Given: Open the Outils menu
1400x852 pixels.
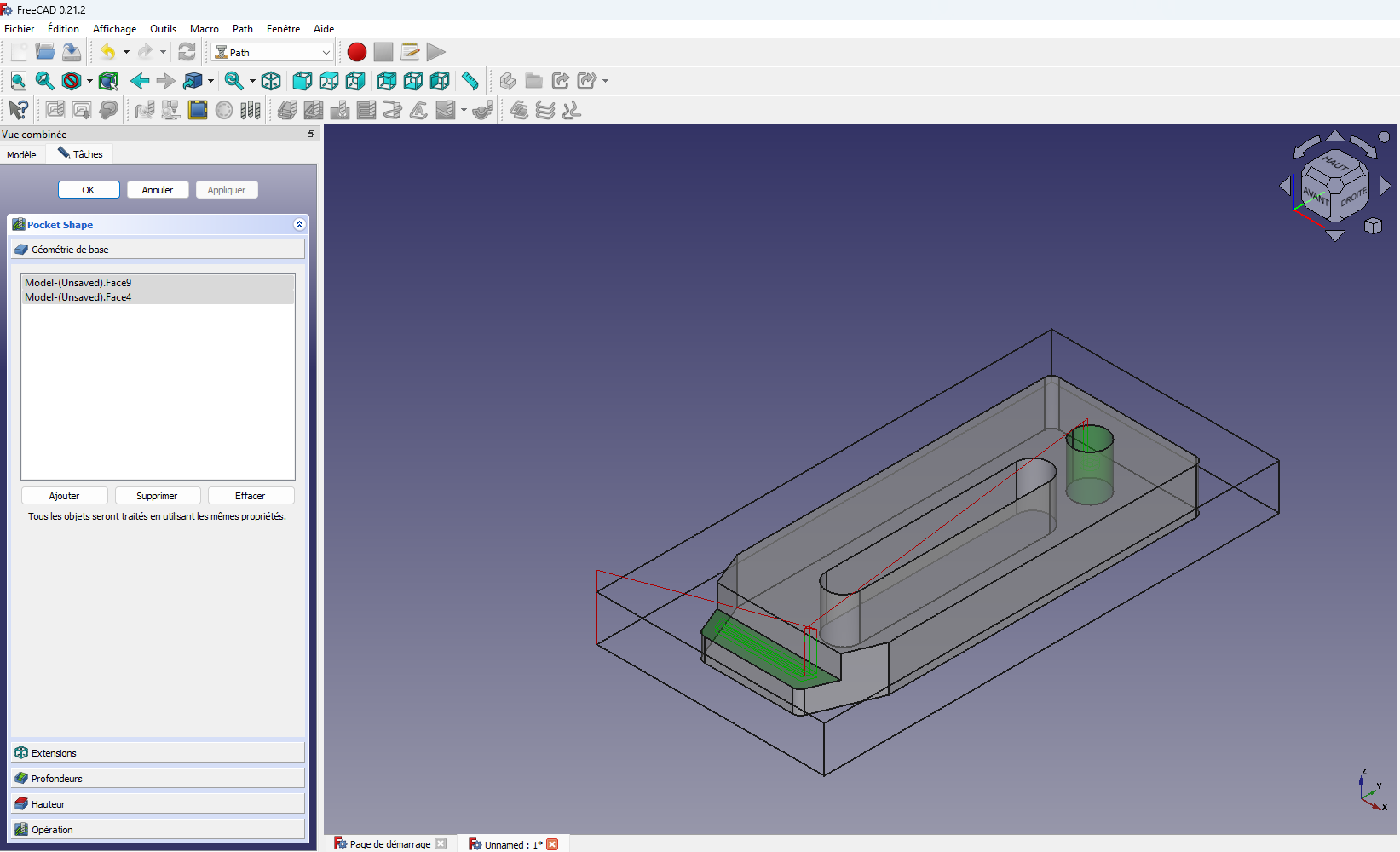Looking at the screenshot, I should pos(163,29).
